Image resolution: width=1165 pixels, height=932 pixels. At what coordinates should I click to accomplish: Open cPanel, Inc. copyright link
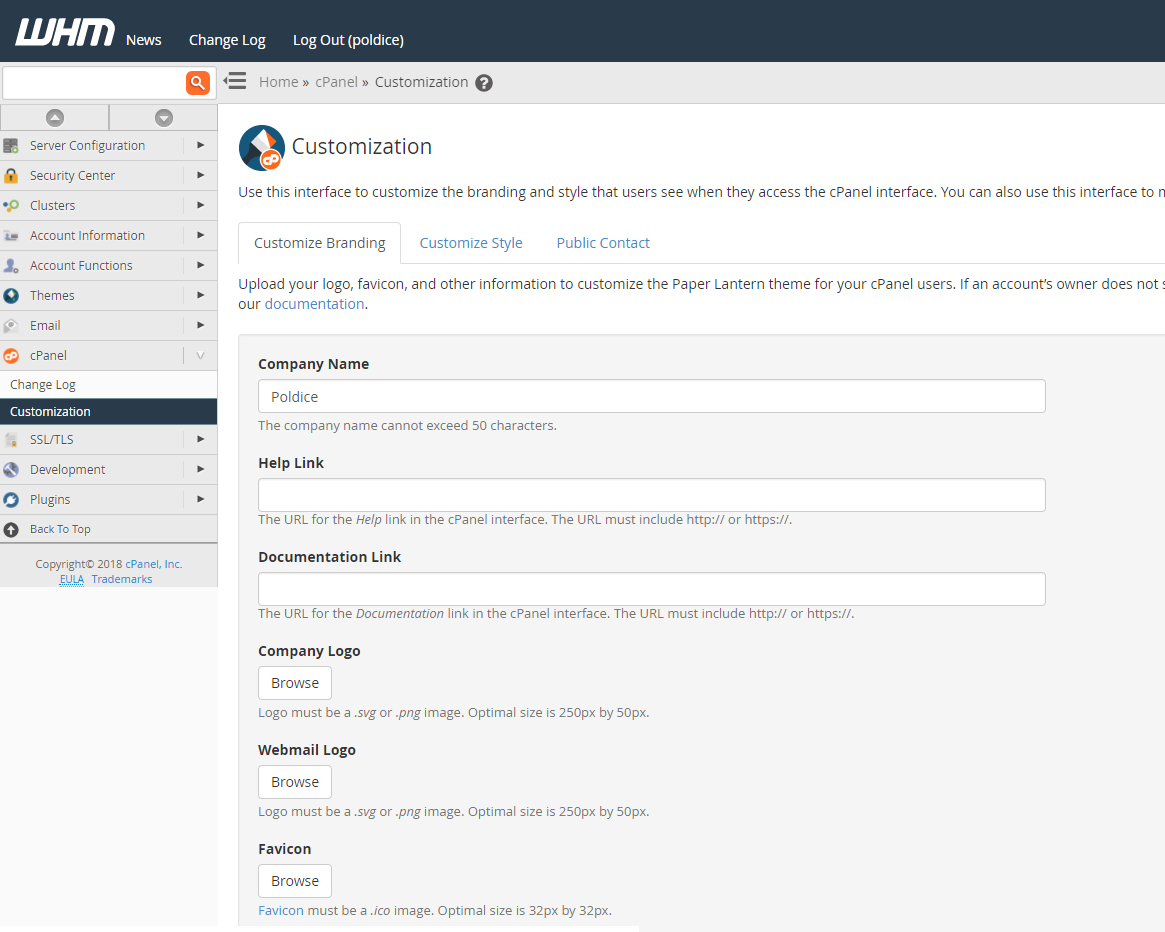(x=154, y=564)
